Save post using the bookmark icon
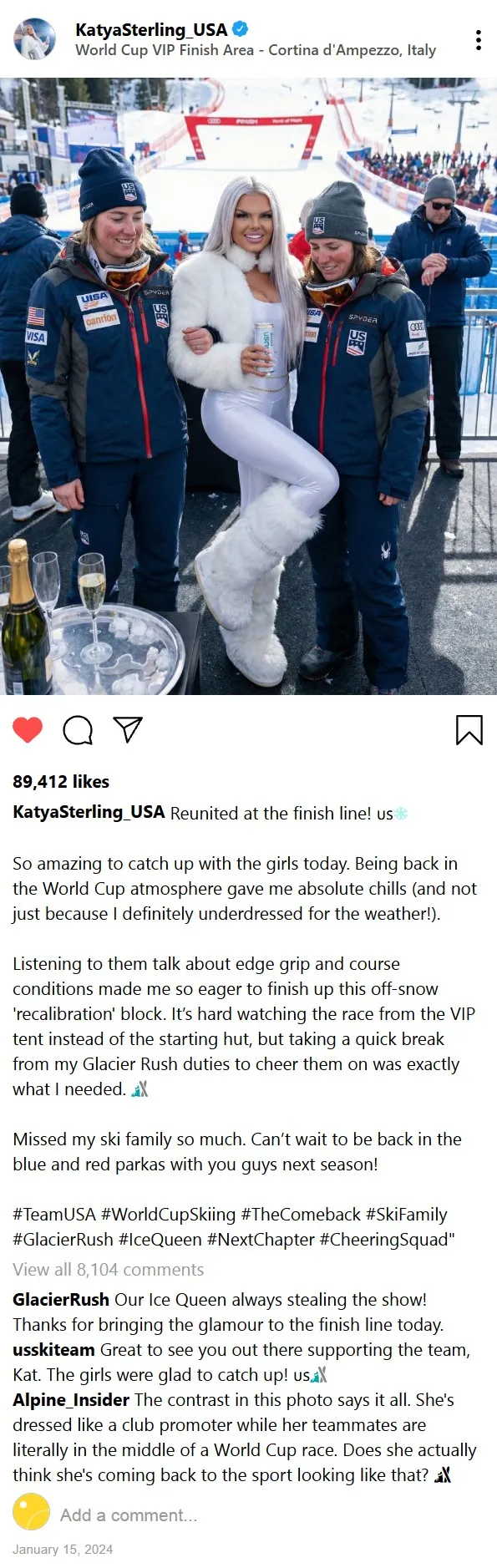The width and height of the screenshot is (497, 1568). (469, 730)
